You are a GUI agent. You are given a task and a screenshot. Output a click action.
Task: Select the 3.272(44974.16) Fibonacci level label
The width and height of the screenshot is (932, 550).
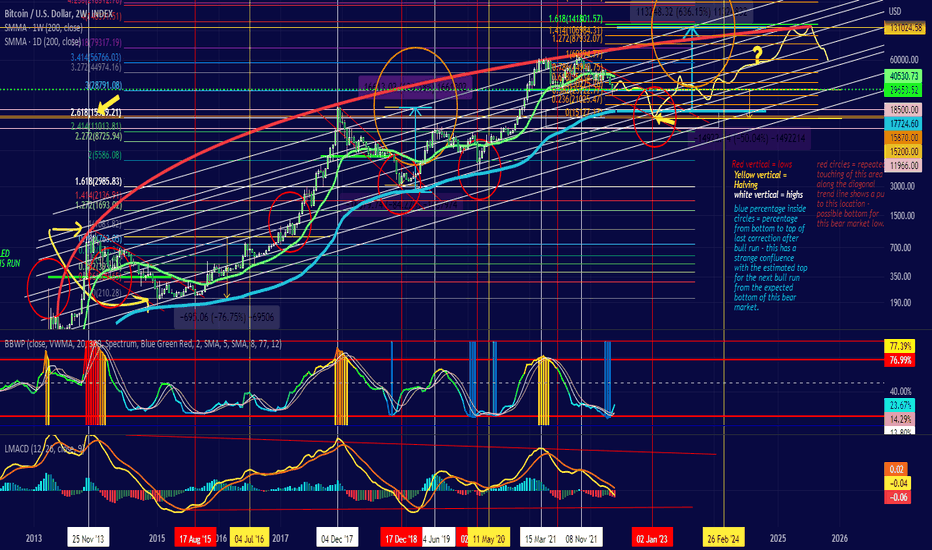(96, 67)
